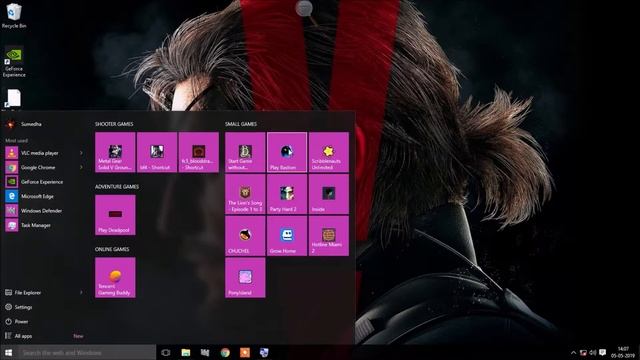Open the orange app icon on taskbar
Screen dimensions: 640x360
coord(244,353)
